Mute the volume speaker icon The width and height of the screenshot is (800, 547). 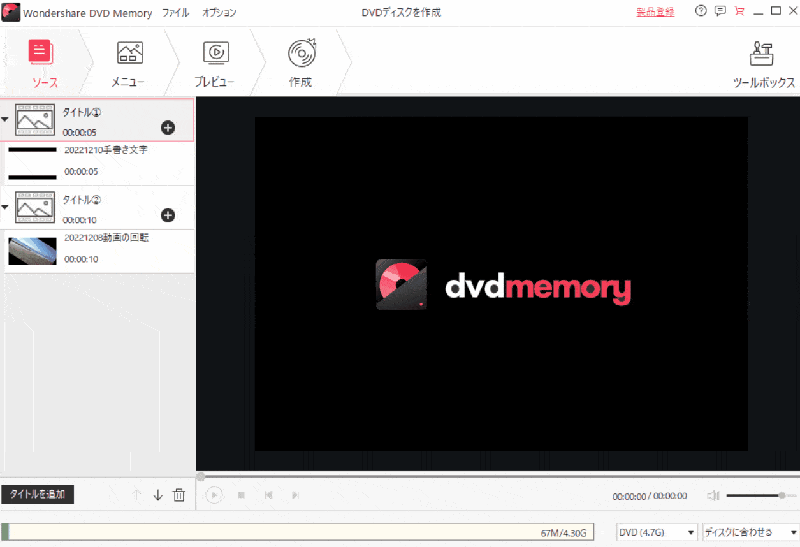point(713,495)
